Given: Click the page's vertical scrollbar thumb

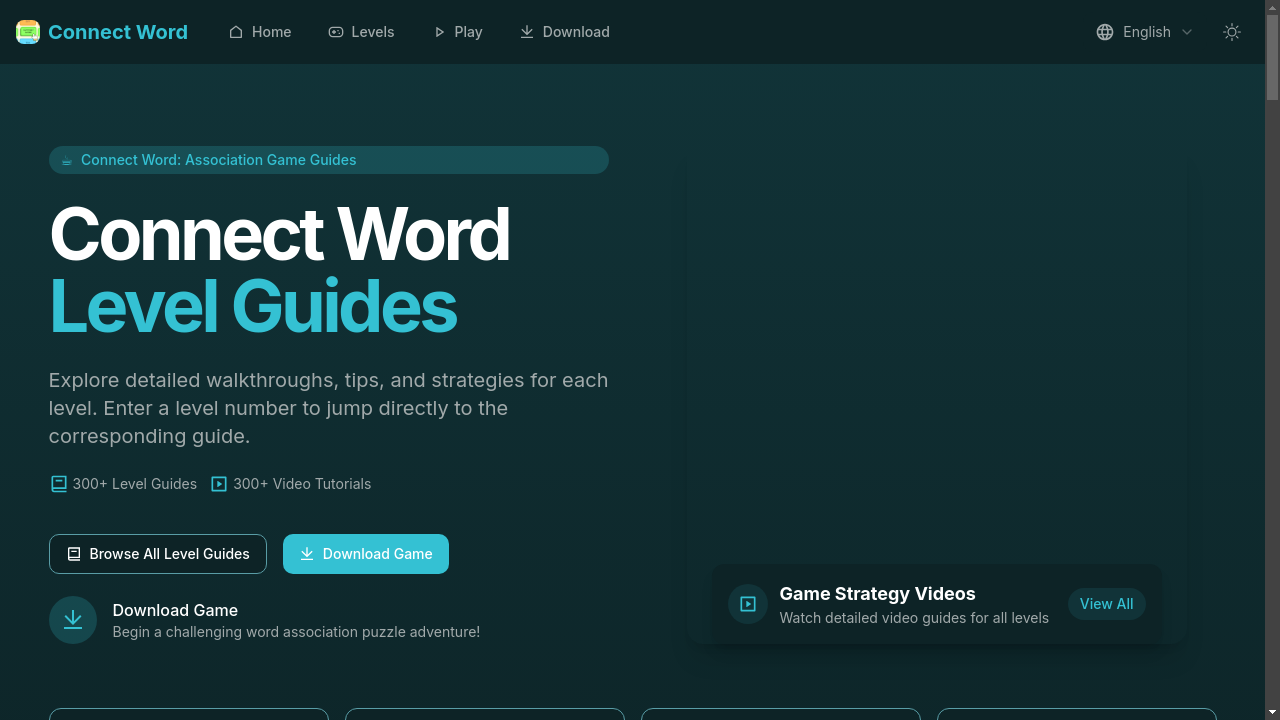Looking at the screenshot, I should pyautogui.click(x=1272, y=55).
